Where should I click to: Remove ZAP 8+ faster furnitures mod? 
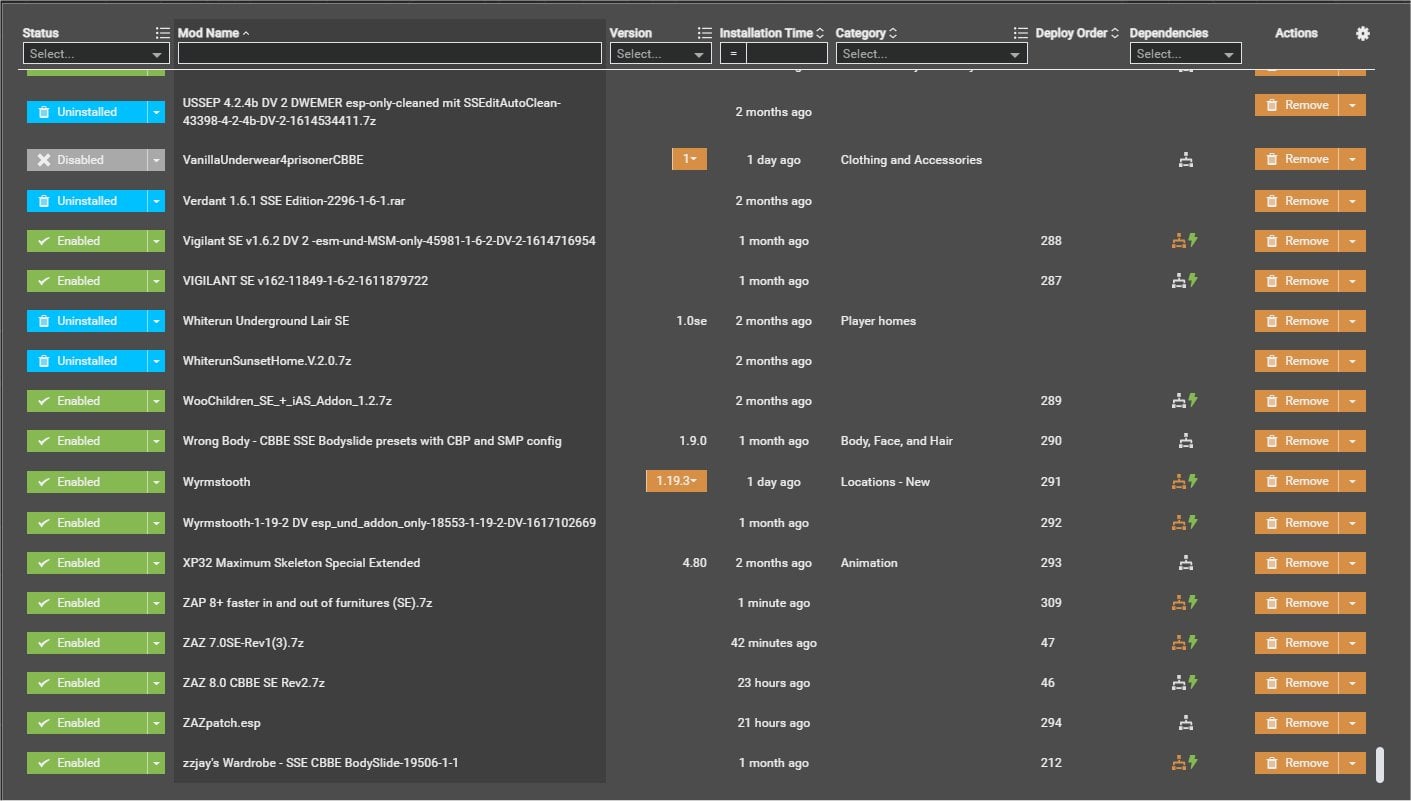[1297, 603]
